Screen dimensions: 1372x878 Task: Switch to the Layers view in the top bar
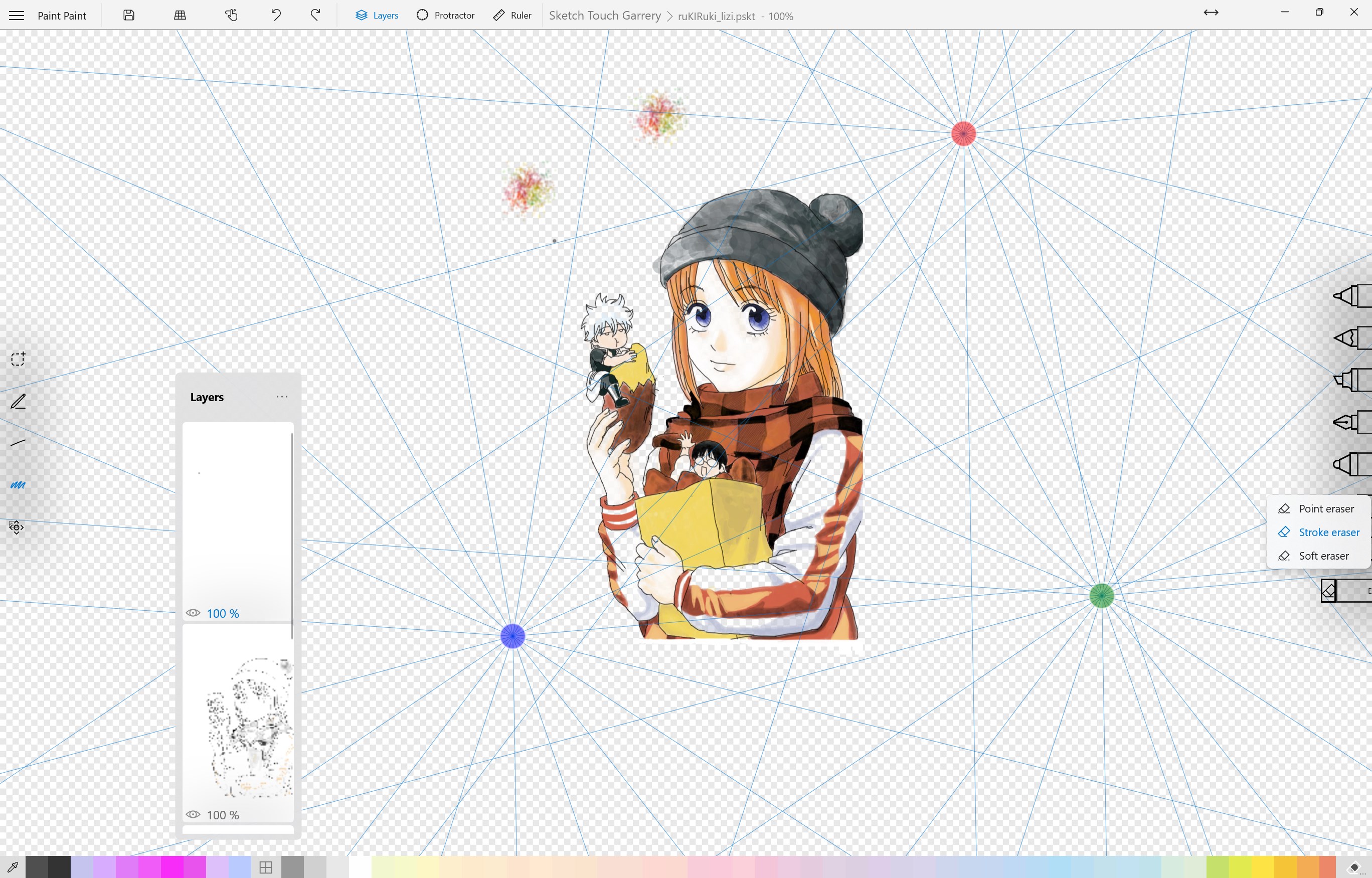(x=376, y=15)
